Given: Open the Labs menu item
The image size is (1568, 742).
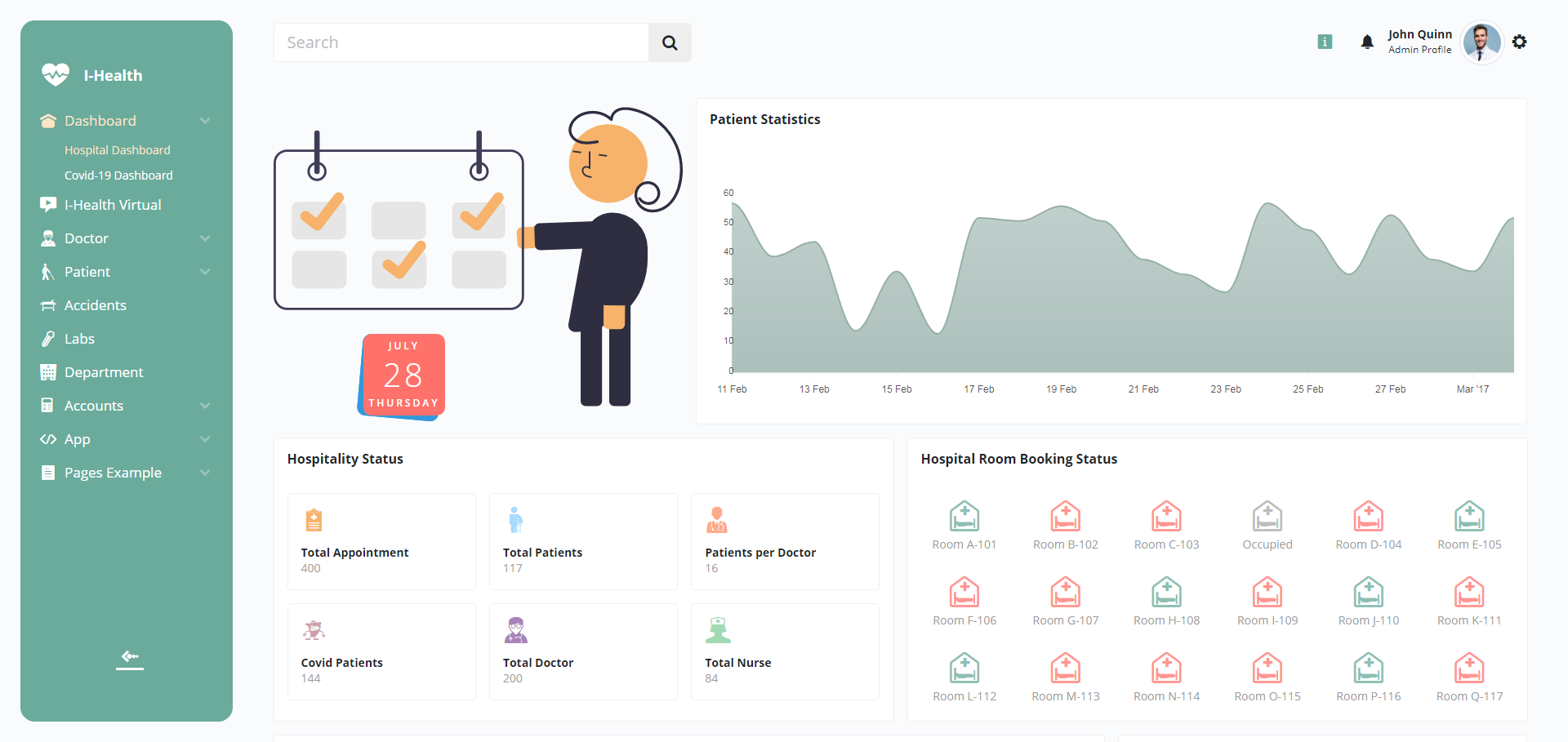Looking at the screenshot, I should pyautogui.click(x=79, y=339).
